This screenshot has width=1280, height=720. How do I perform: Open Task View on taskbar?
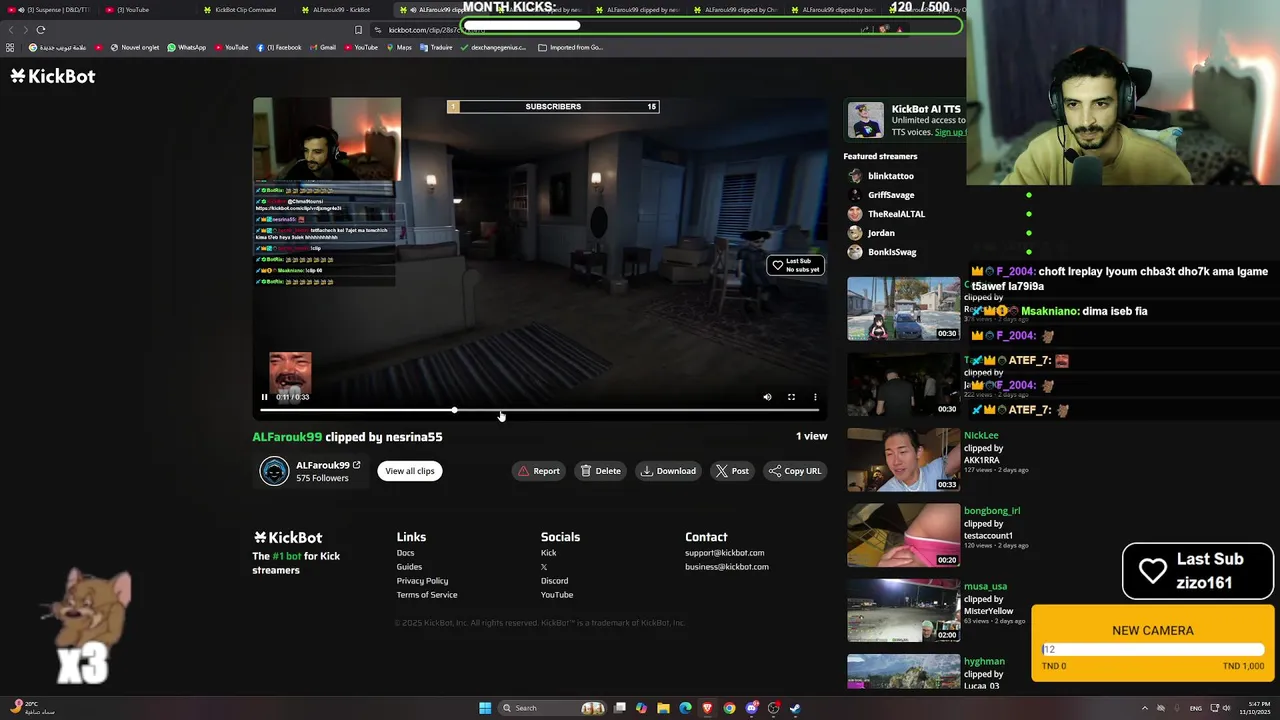(620, 708)
